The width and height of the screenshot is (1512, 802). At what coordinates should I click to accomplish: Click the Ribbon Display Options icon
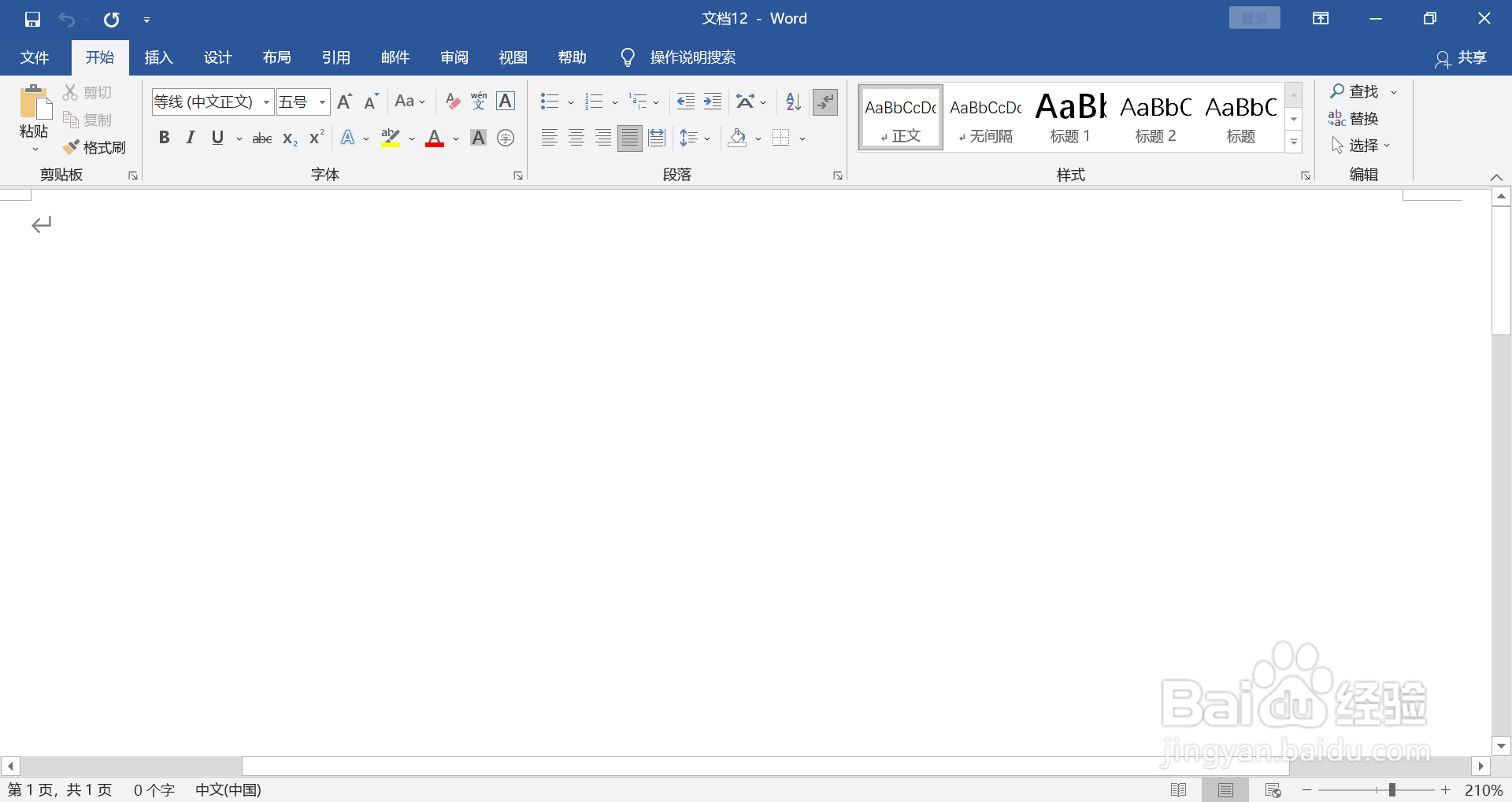pyautogui.click(x=1321, y=19)
